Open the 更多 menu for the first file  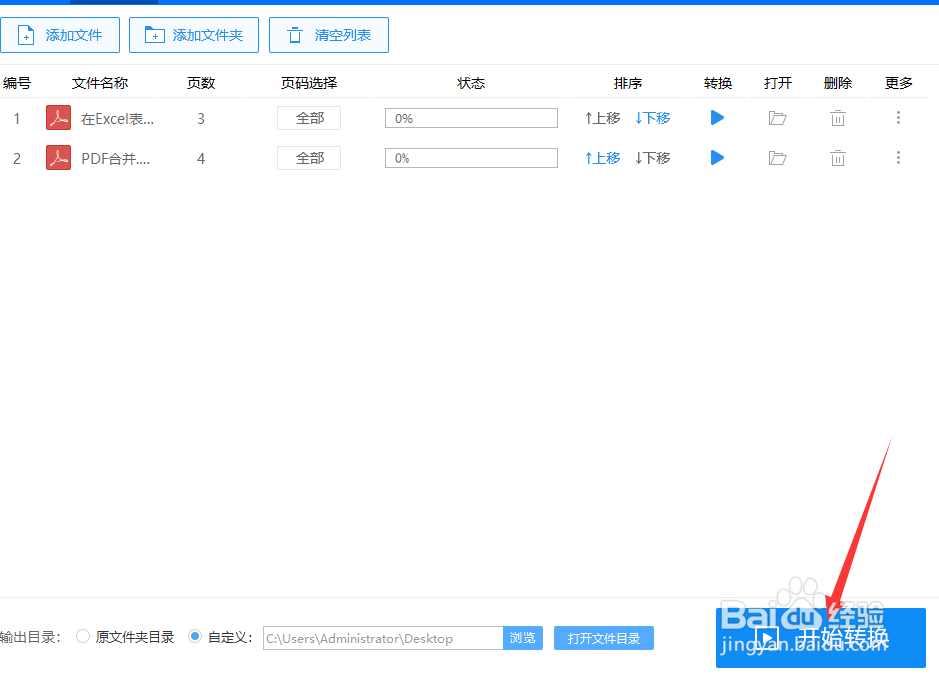pyautogui.click(x=898, y=117)
